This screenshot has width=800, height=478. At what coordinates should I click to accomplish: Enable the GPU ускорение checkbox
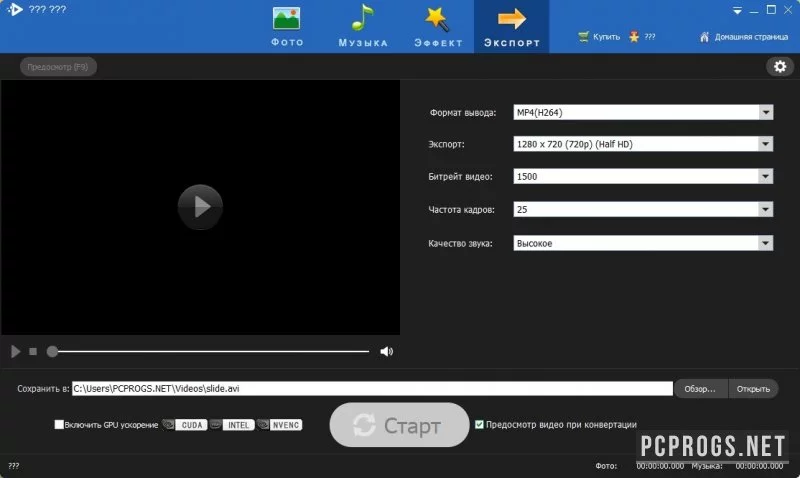59,424
